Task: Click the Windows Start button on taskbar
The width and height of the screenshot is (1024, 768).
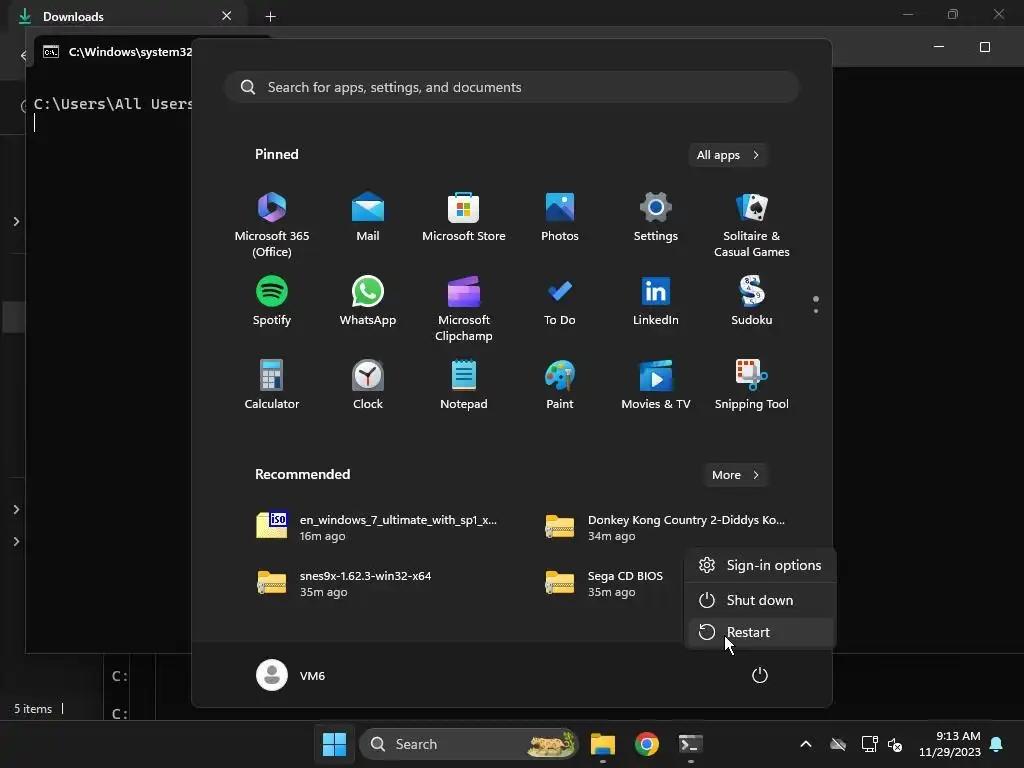Action: pyautogui.click(x=334, y=744)
